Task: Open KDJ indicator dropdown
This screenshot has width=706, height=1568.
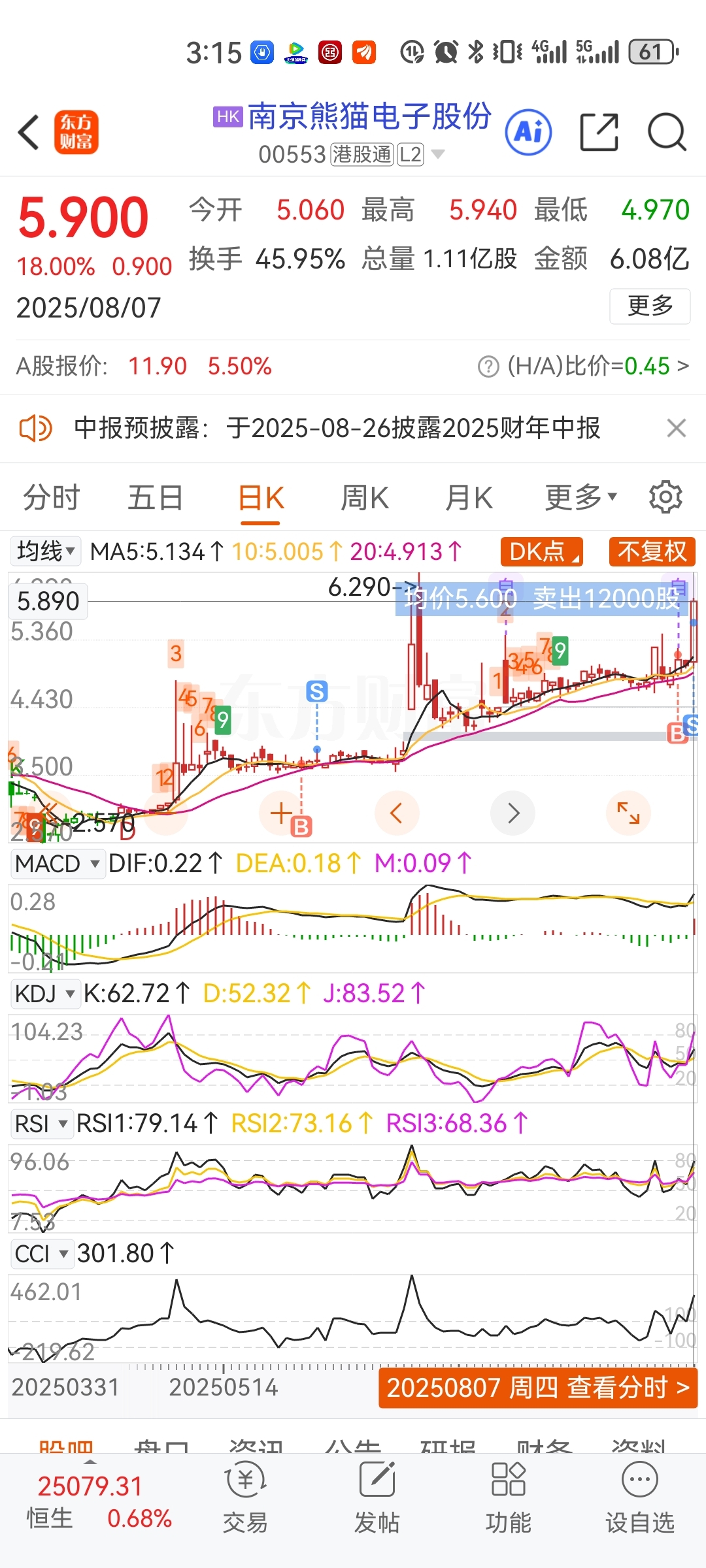Action: (45, 994)
